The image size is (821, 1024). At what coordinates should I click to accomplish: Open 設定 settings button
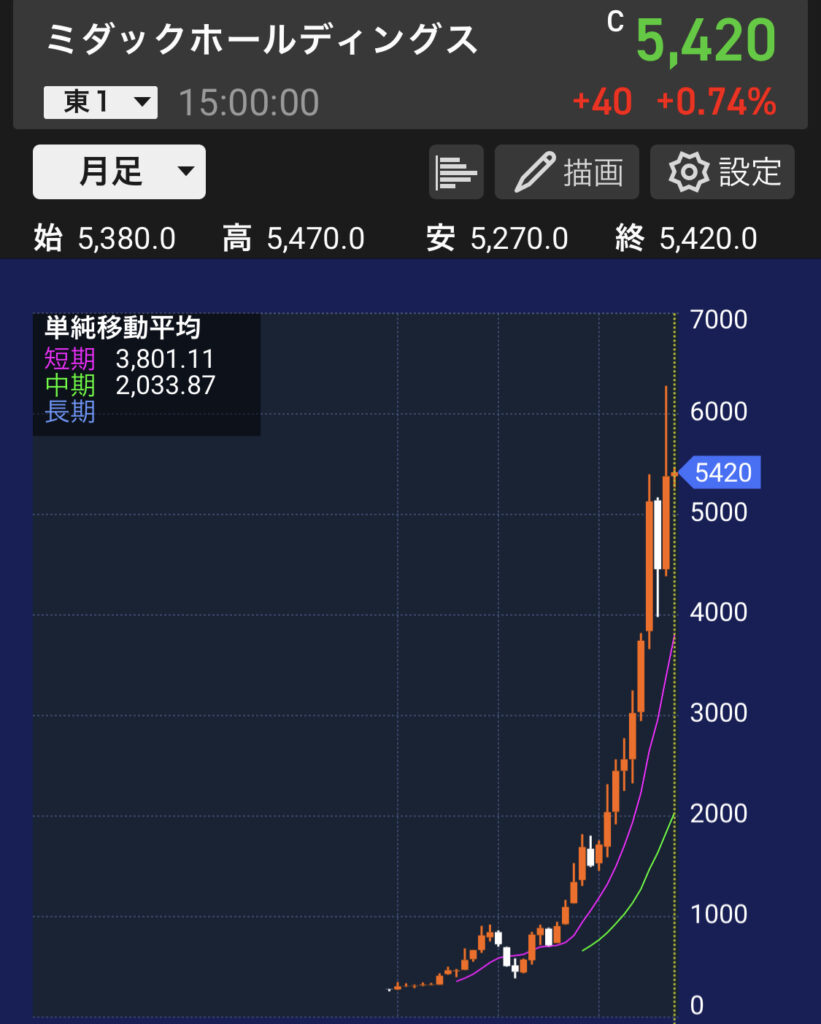722,172
